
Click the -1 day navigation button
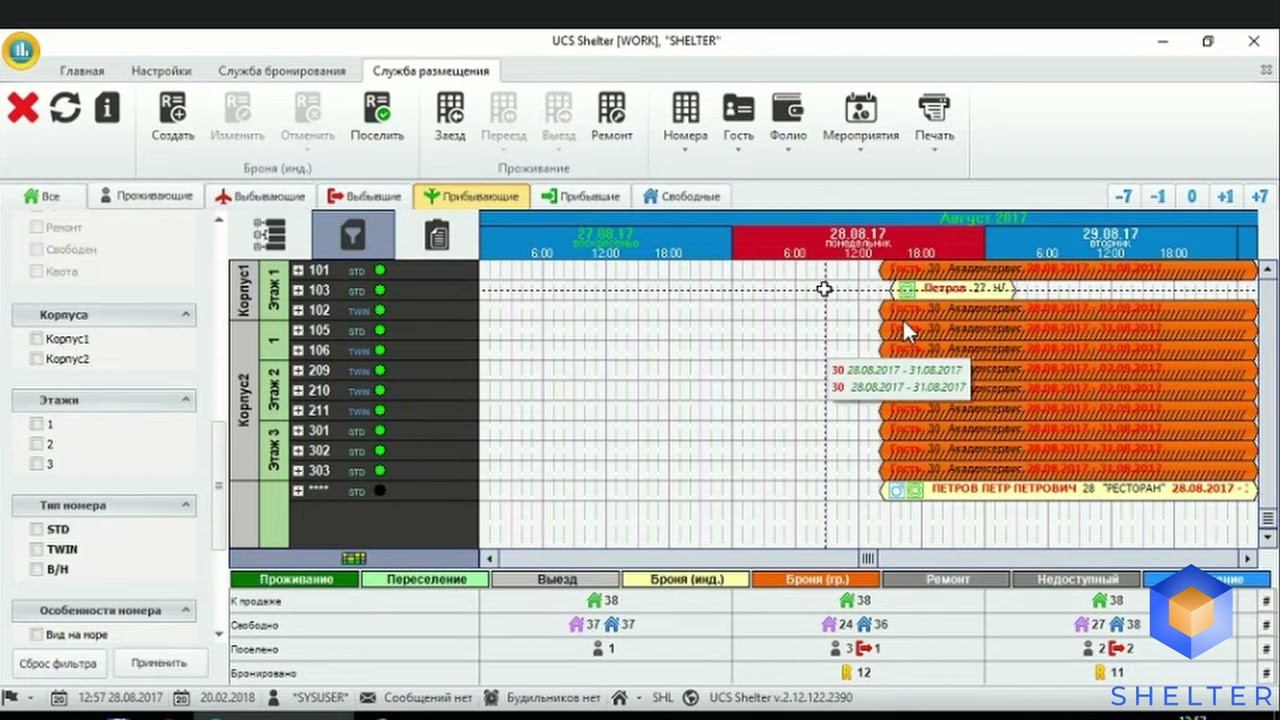point(1158,196)
